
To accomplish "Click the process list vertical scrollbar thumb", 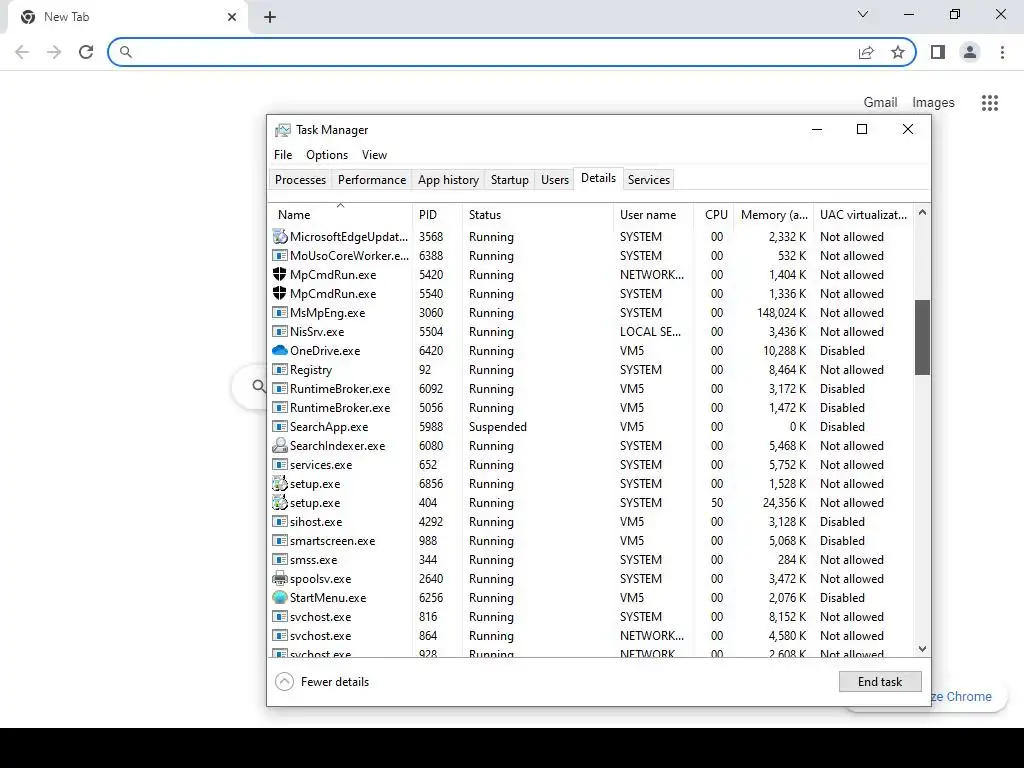I will (x=922, y=338).
